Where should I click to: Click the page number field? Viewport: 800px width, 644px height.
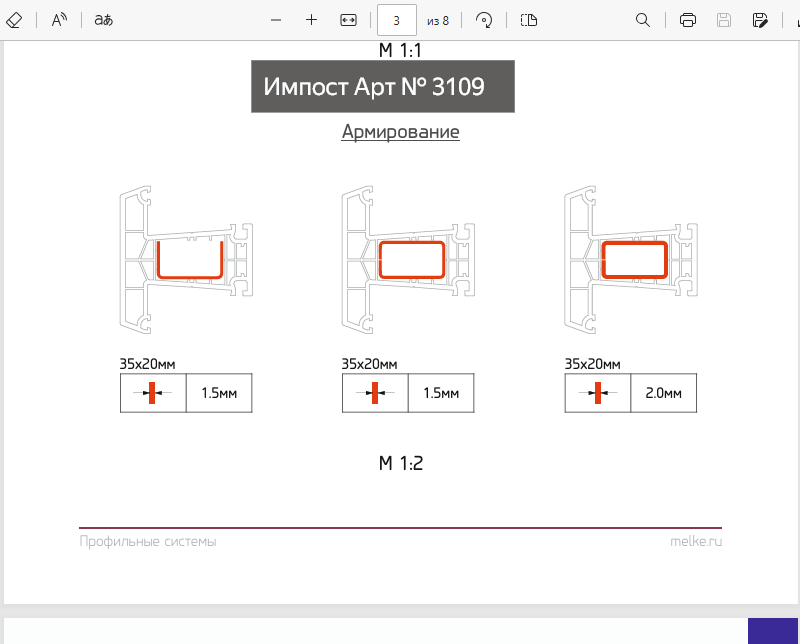[x=397, y=20]
